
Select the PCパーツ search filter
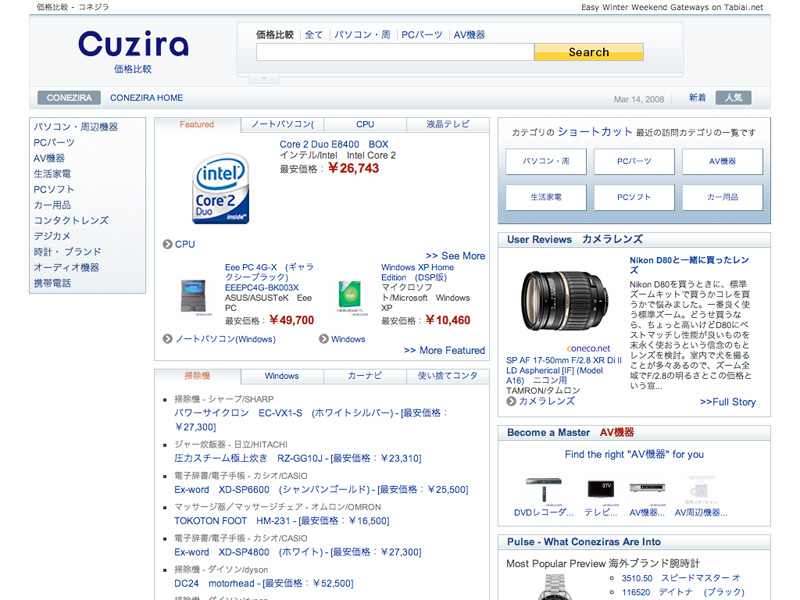click(x=422, y=35)
